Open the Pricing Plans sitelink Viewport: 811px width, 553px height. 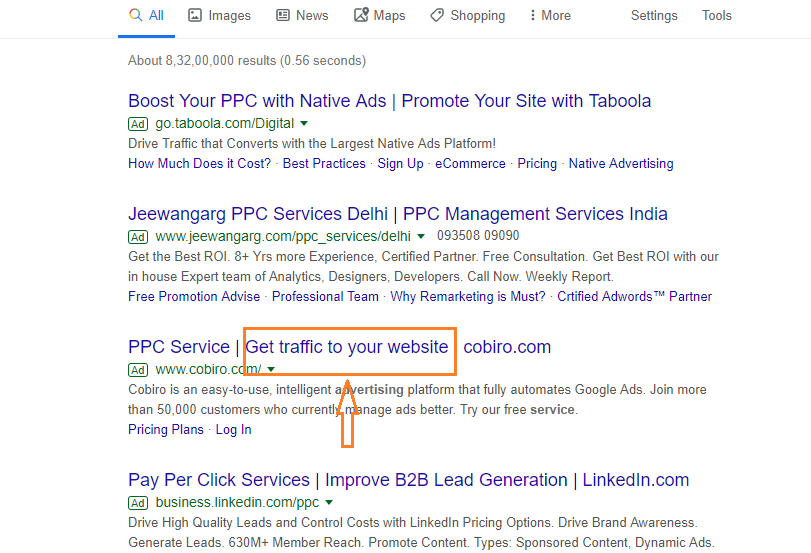click(x=166, y=429)
